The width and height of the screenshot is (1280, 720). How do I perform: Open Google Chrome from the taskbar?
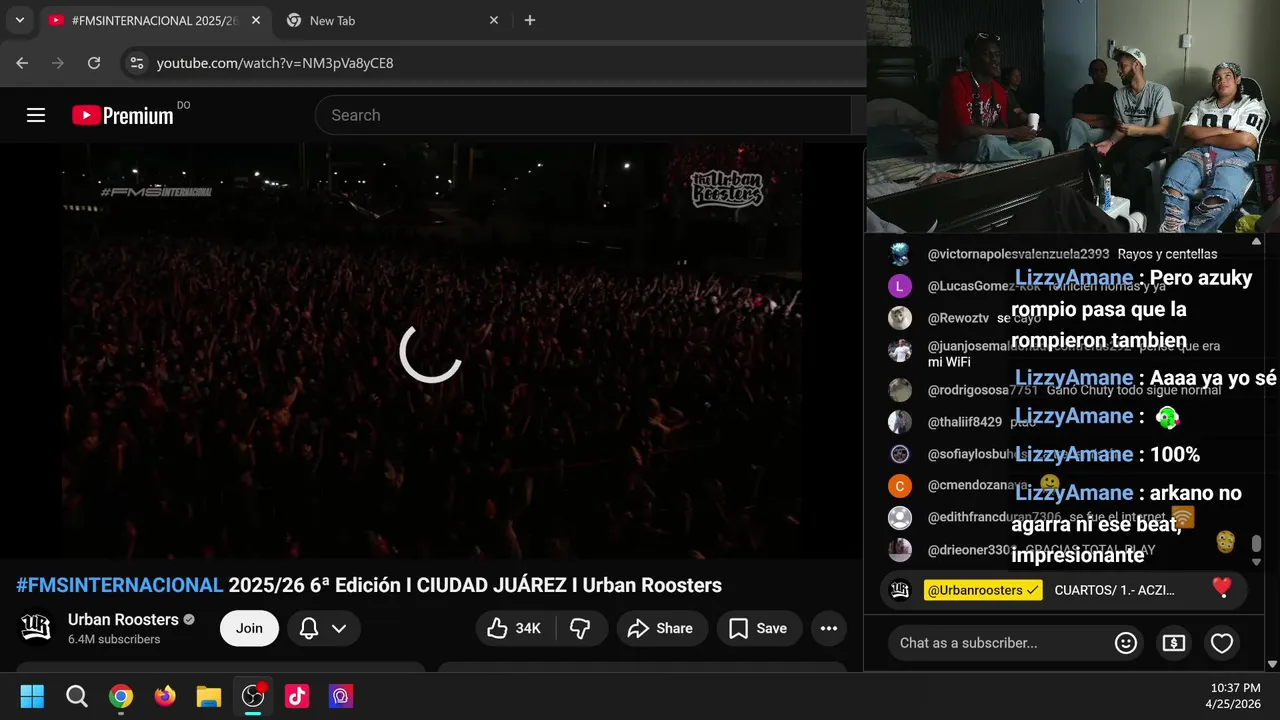(120, 696)
